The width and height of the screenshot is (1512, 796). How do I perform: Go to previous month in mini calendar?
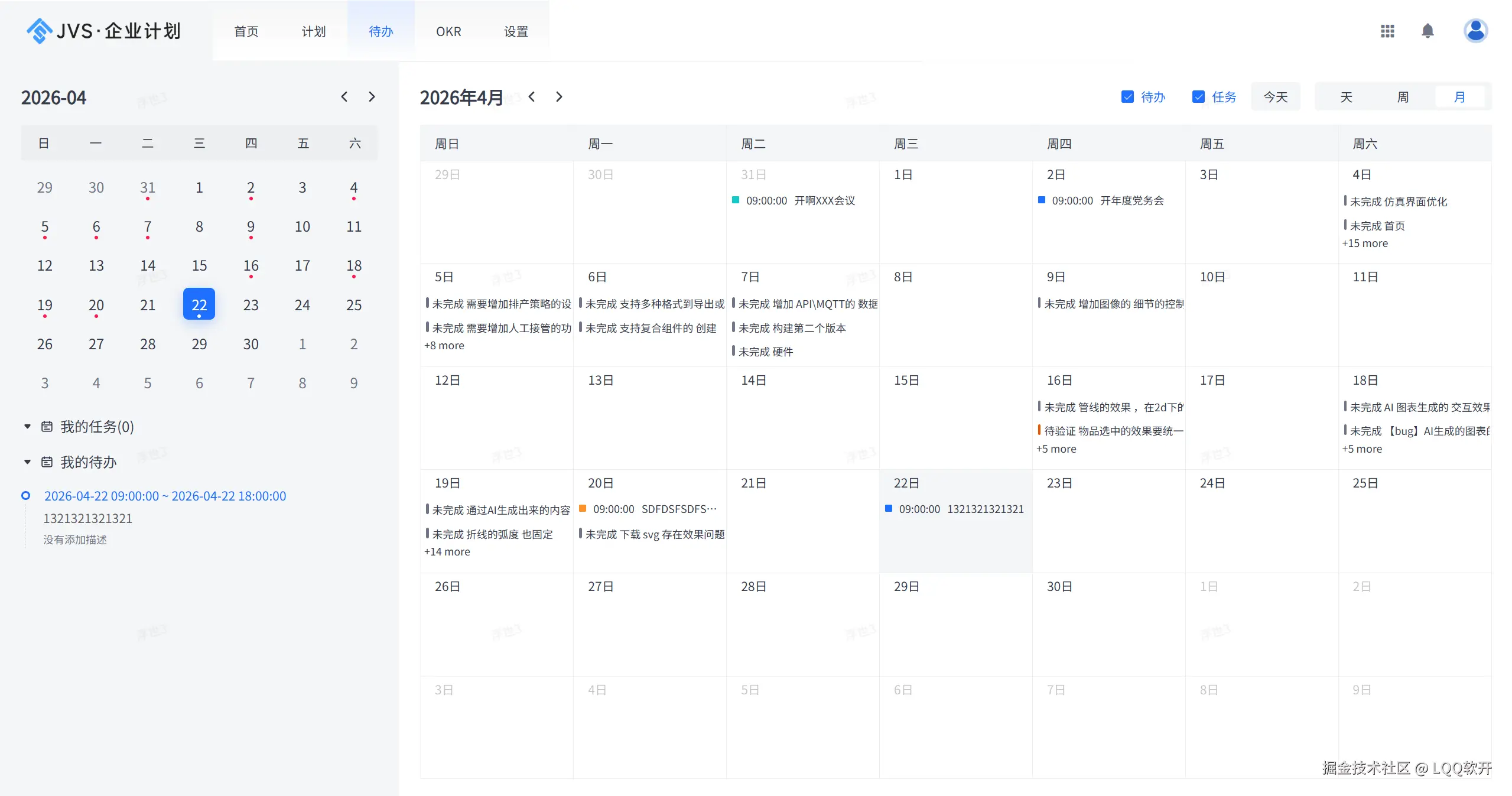344,97
